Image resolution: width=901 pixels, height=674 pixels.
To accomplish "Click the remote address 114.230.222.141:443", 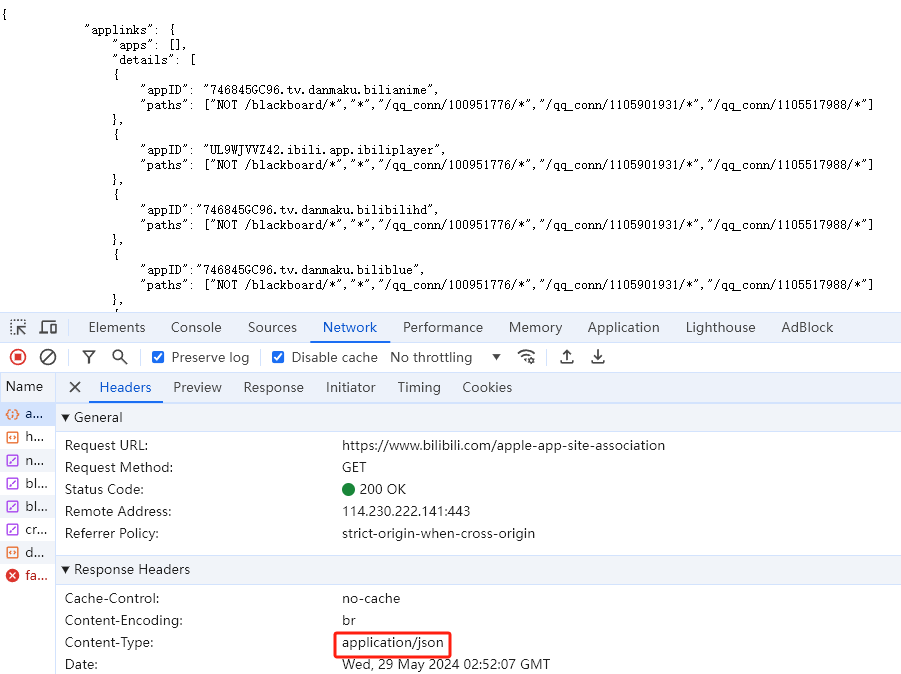I will (x=406, y=511).
